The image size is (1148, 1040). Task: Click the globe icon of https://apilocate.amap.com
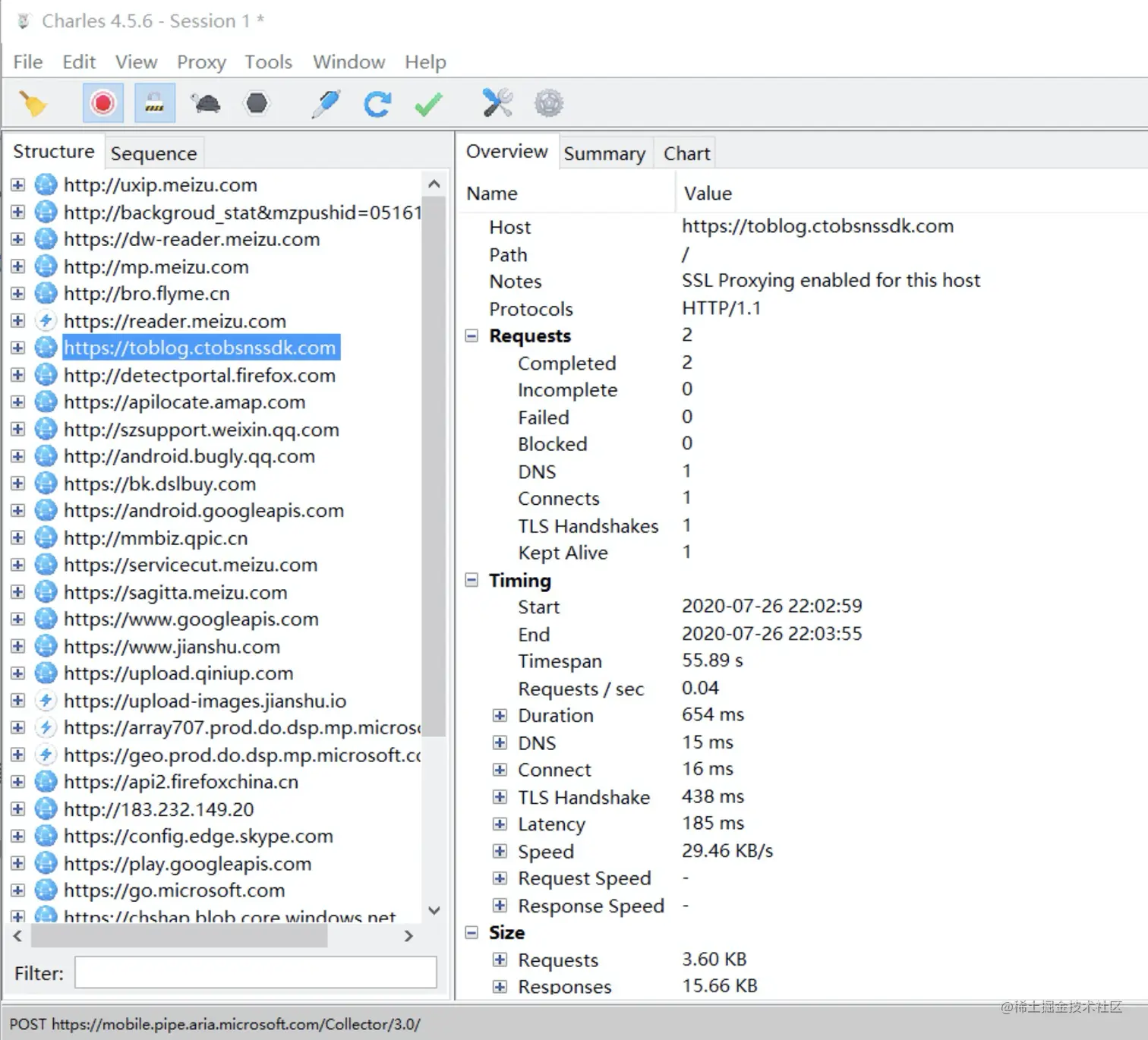[x=46, y=402]
